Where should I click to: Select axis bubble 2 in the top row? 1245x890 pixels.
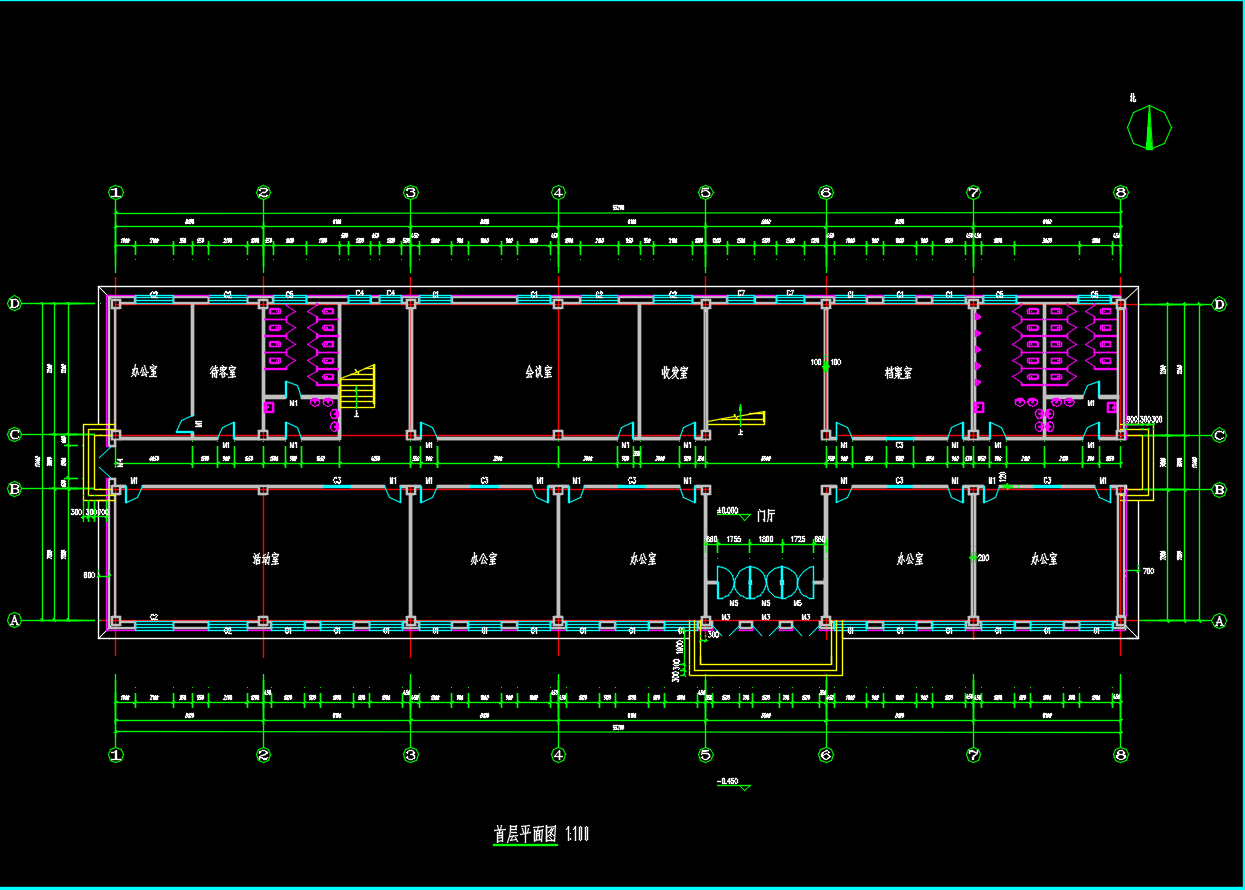263,193
